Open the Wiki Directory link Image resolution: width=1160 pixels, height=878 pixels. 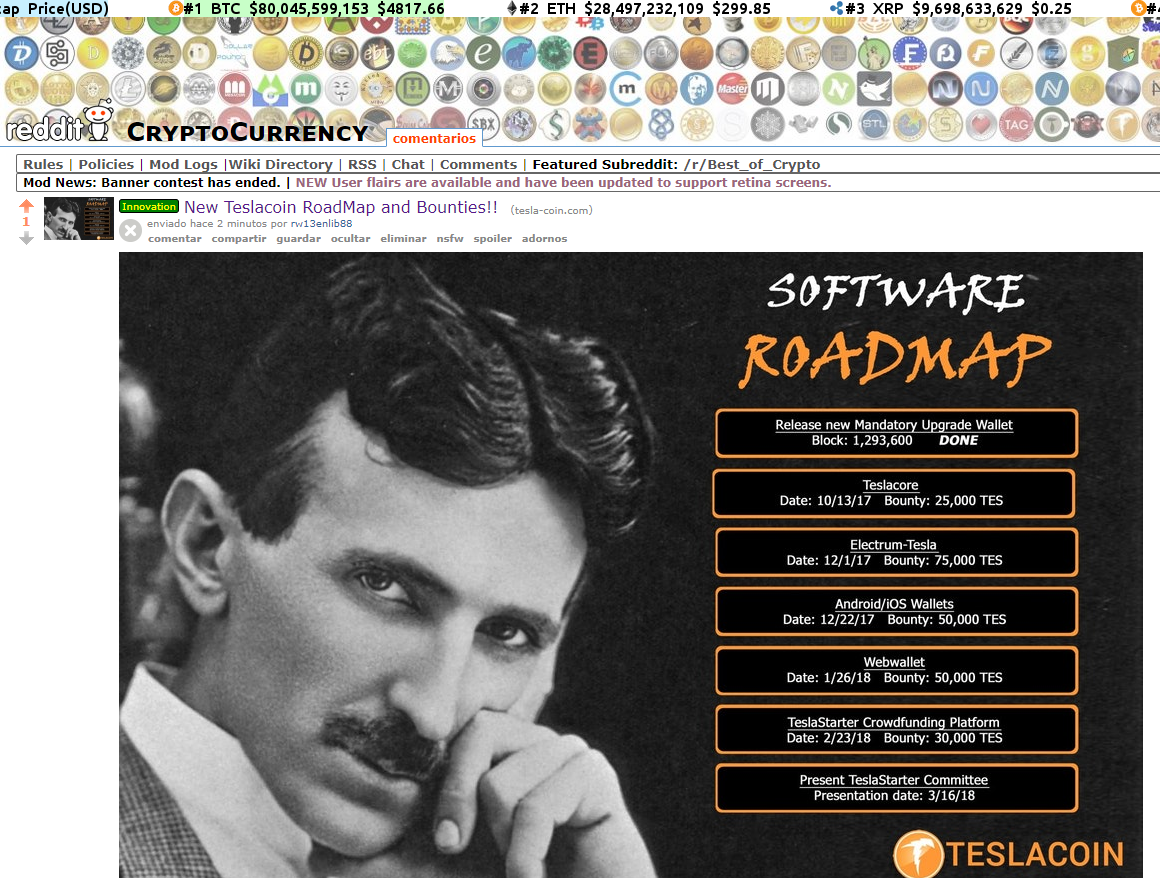tap(280, 164)
